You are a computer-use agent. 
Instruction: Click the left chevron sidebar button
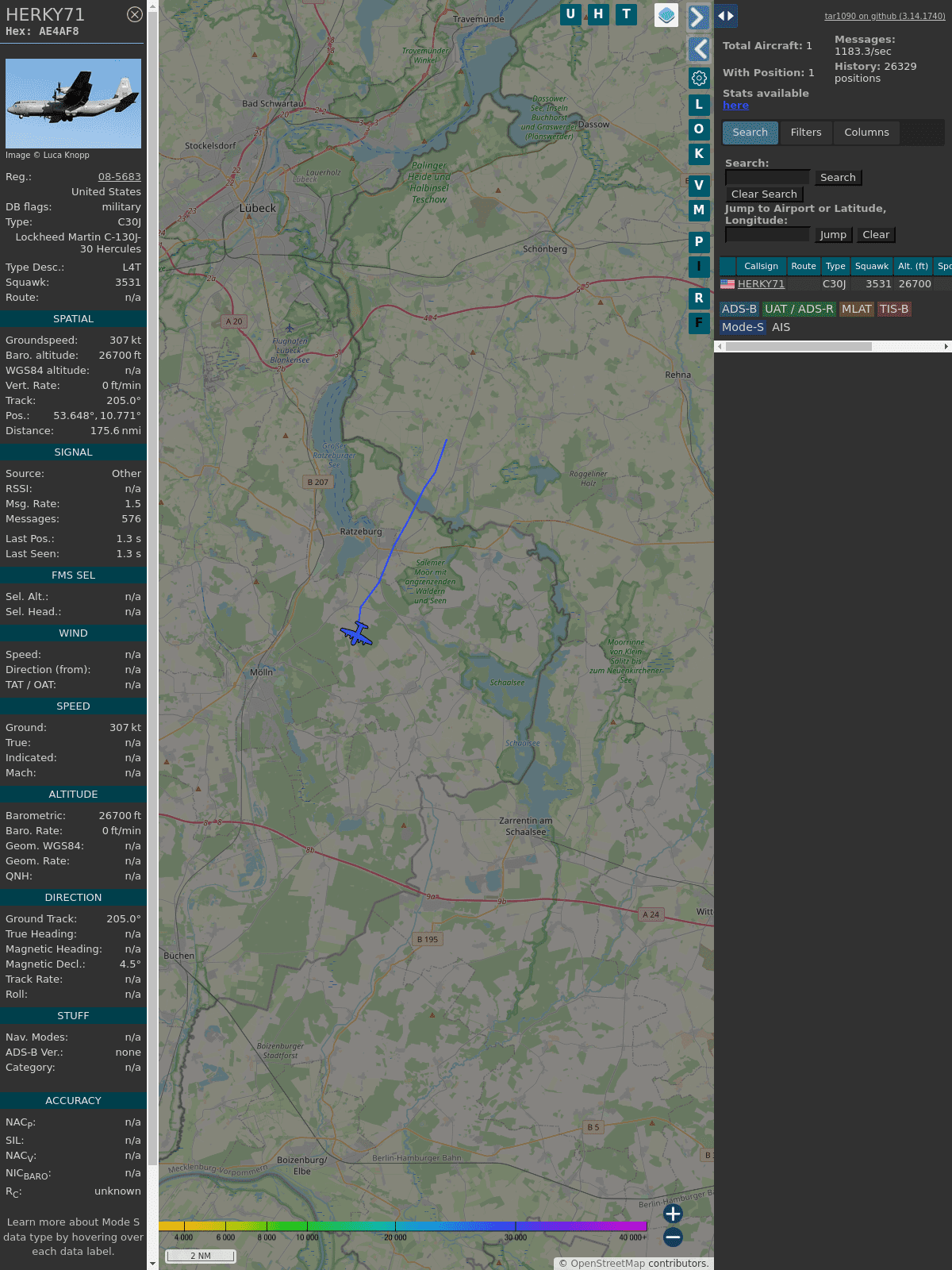point(699,49)
